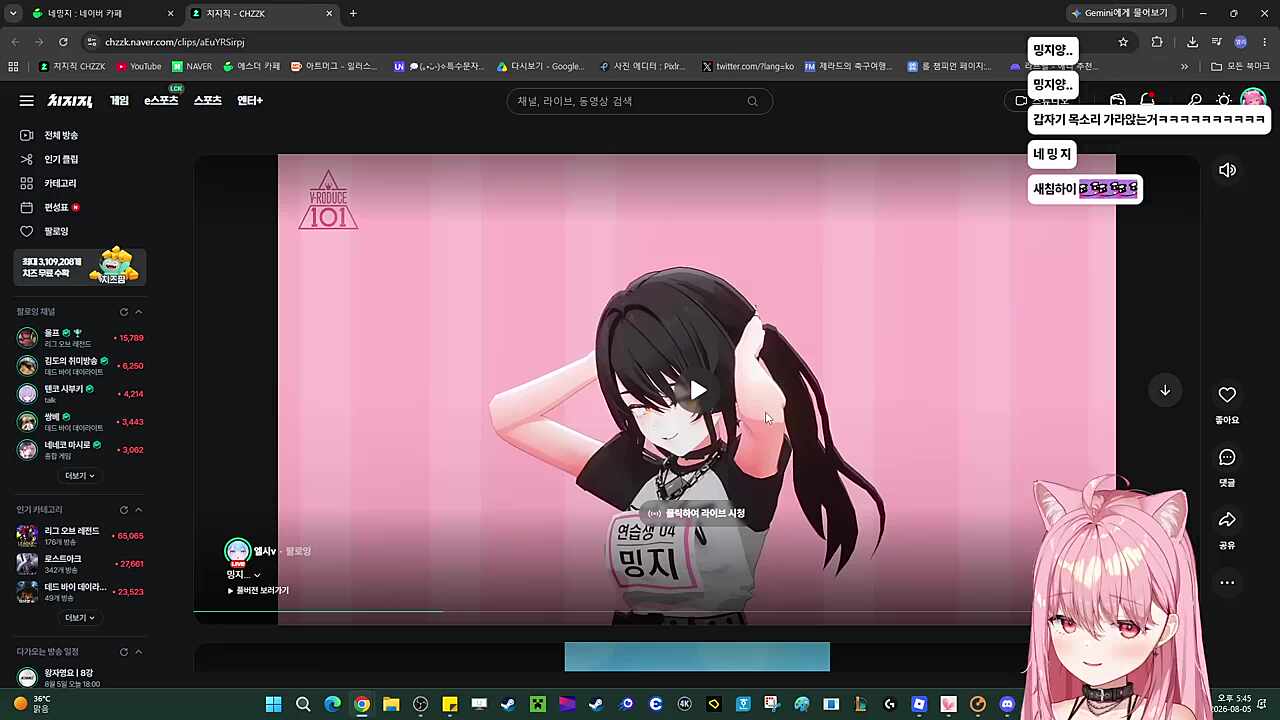Share the clip
This screenshot has width=1280, height=720.
(x=1227, y=520)
